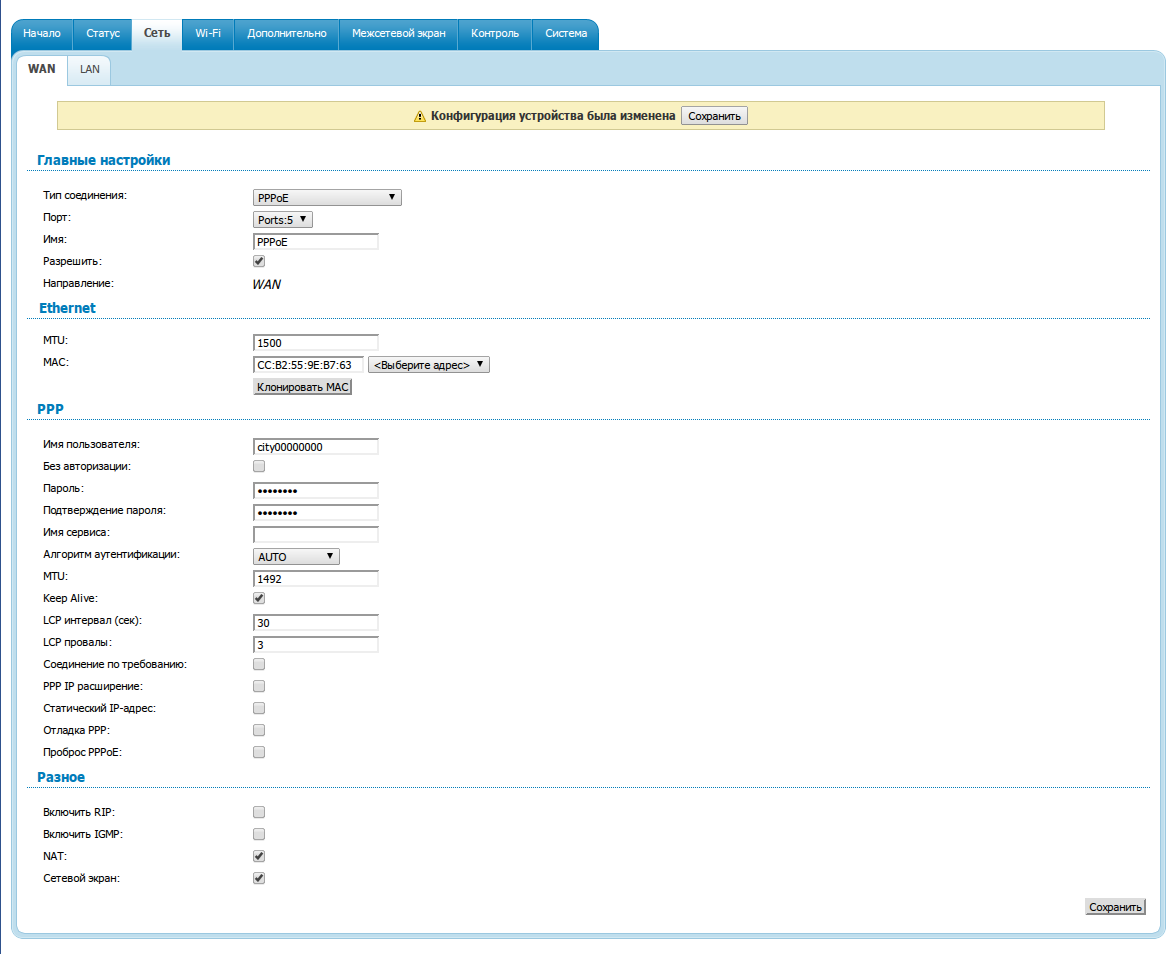Click the Клонировать MAC button
The image size is (1174, 954).
click(x=303, y=386)
